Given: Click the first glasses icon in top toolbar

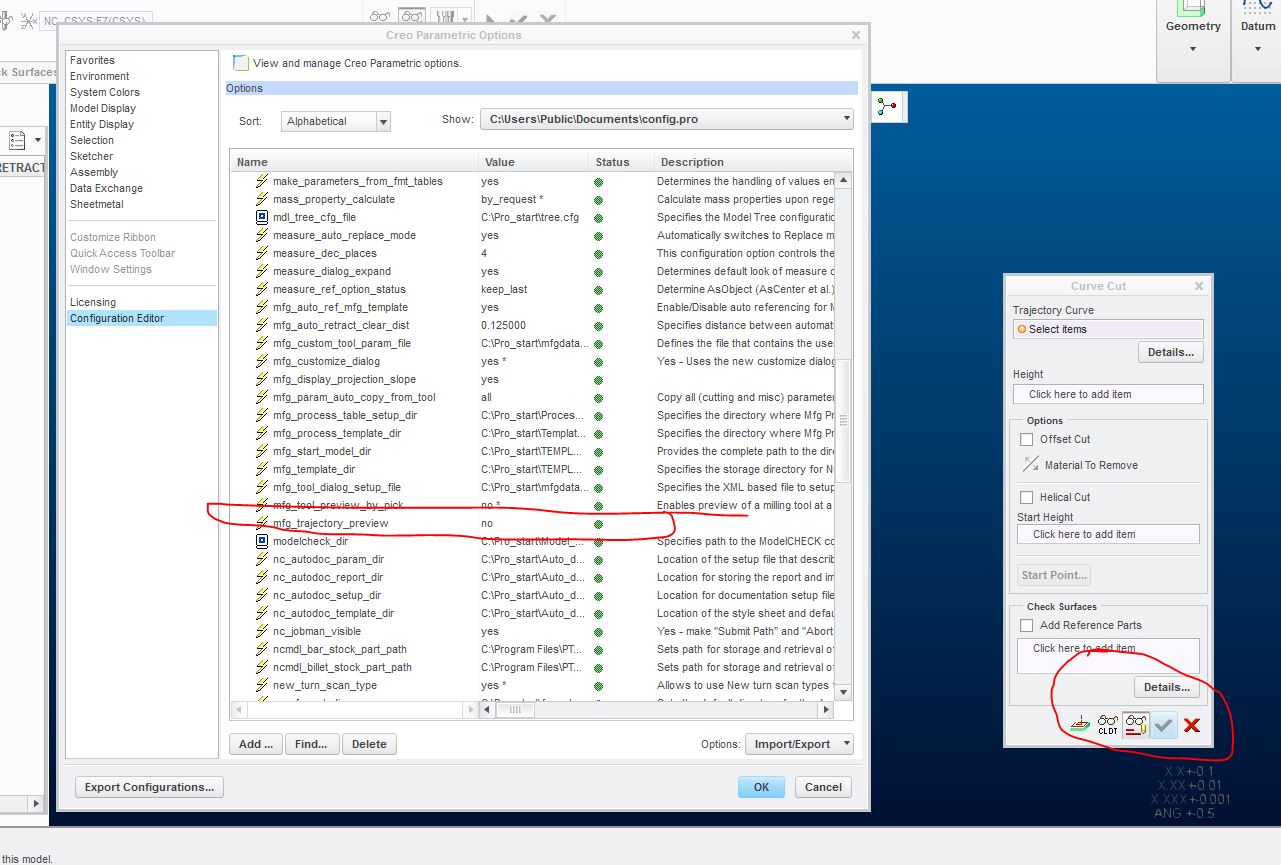Looking at the screenshot, I should (380, 16).
